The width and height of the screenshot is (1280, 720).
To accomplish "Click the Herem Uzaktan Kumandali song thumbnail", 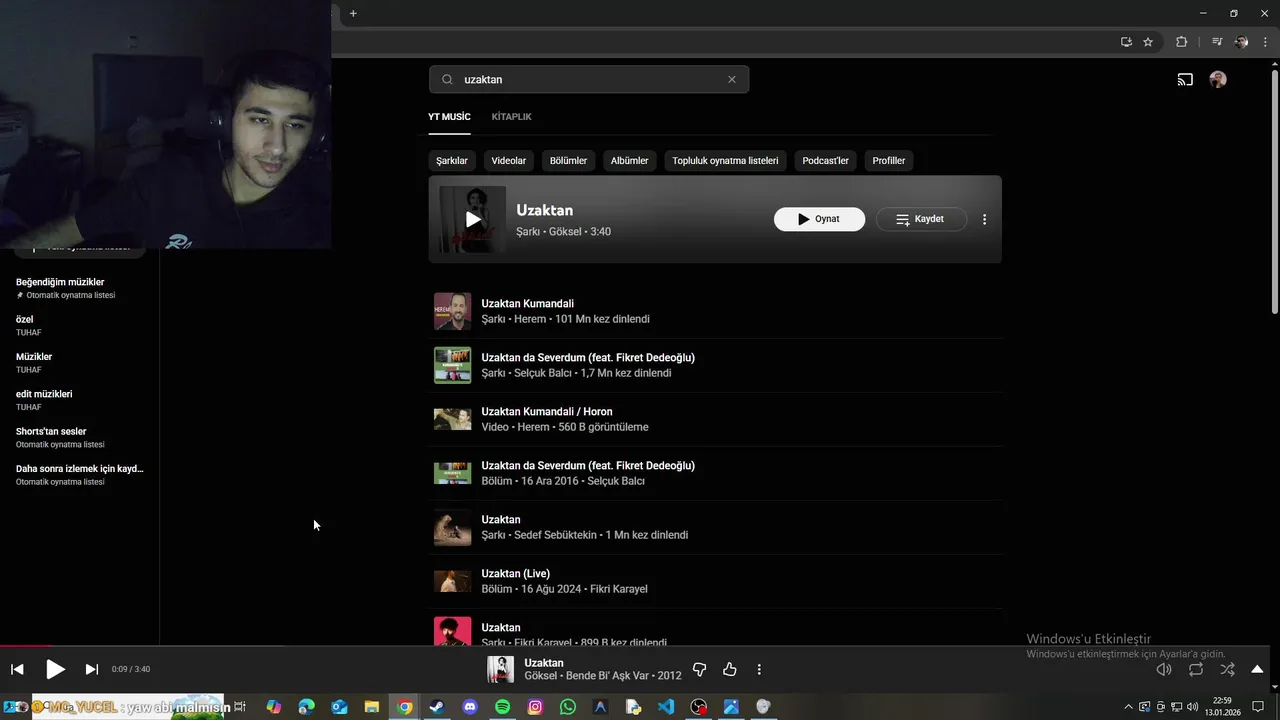I will pyautogui.click(x=452, y=311).
